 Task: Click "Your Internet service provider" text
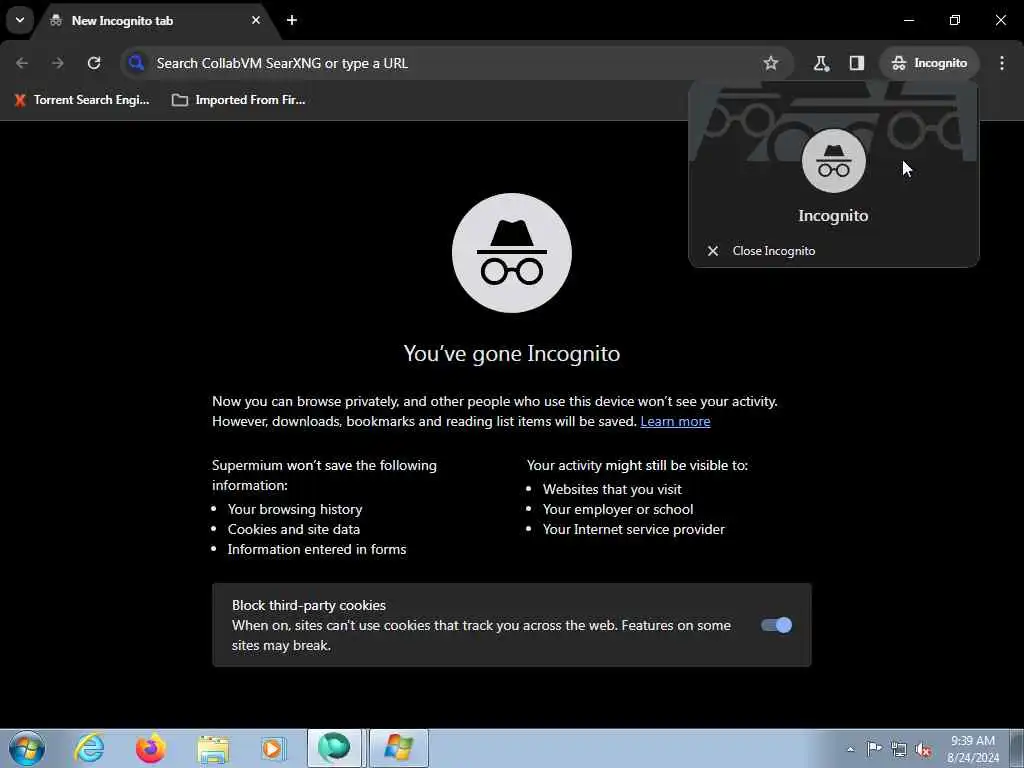633,530
